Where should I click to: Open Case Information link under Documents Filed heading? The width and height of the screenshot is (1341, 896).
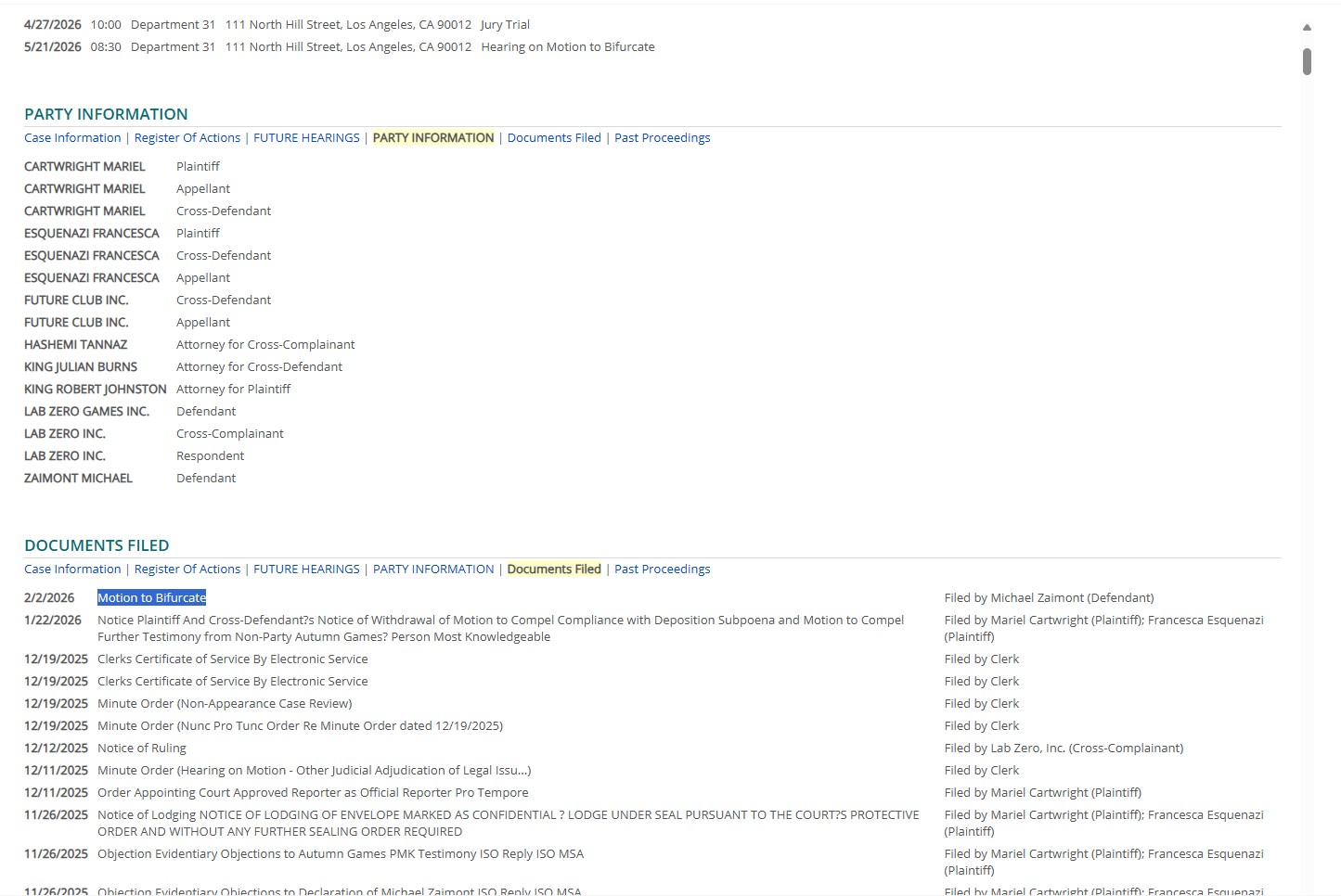click(72, 570)
